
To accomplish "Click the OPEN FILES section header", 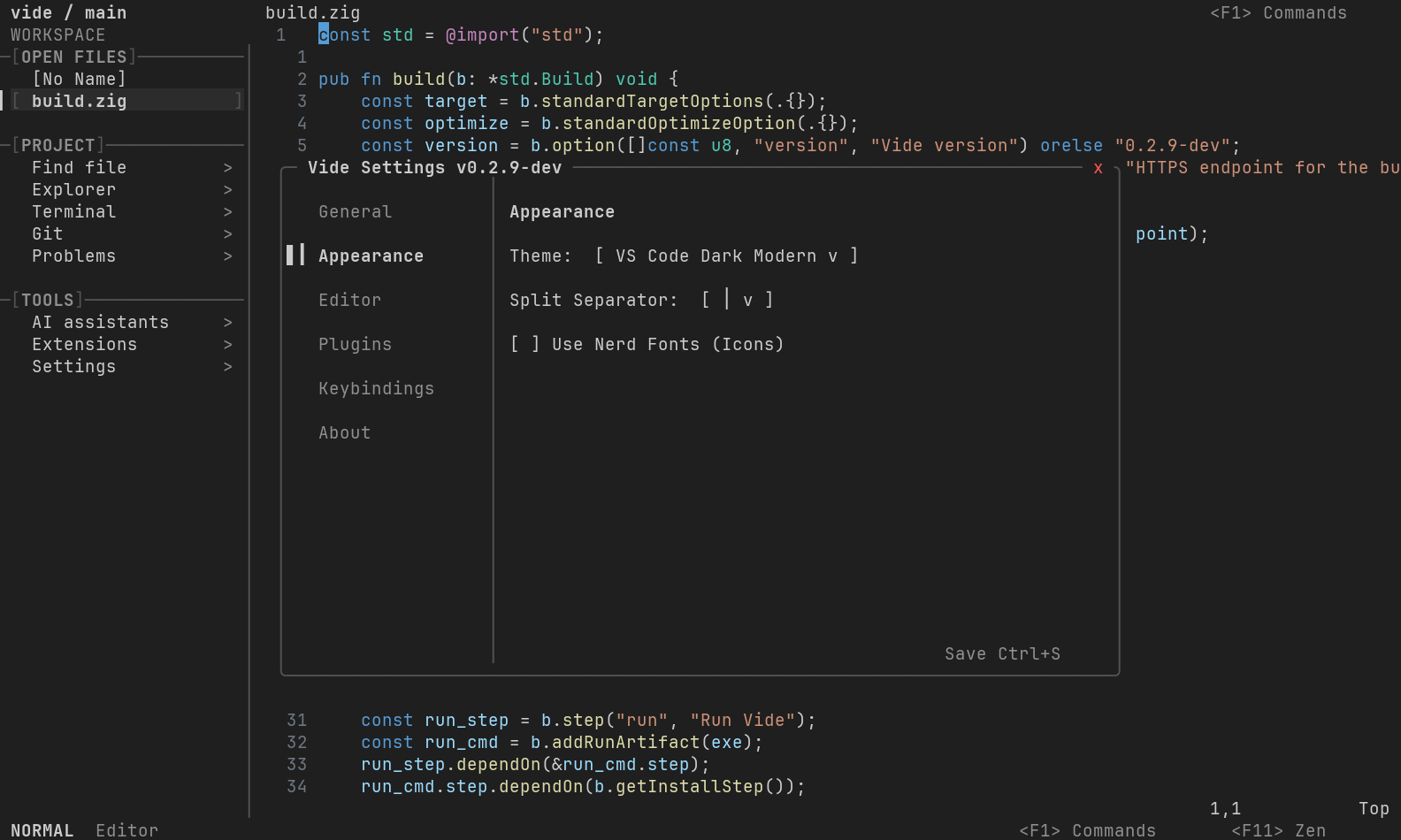I will pyautogui.click(x=73, y=57).
